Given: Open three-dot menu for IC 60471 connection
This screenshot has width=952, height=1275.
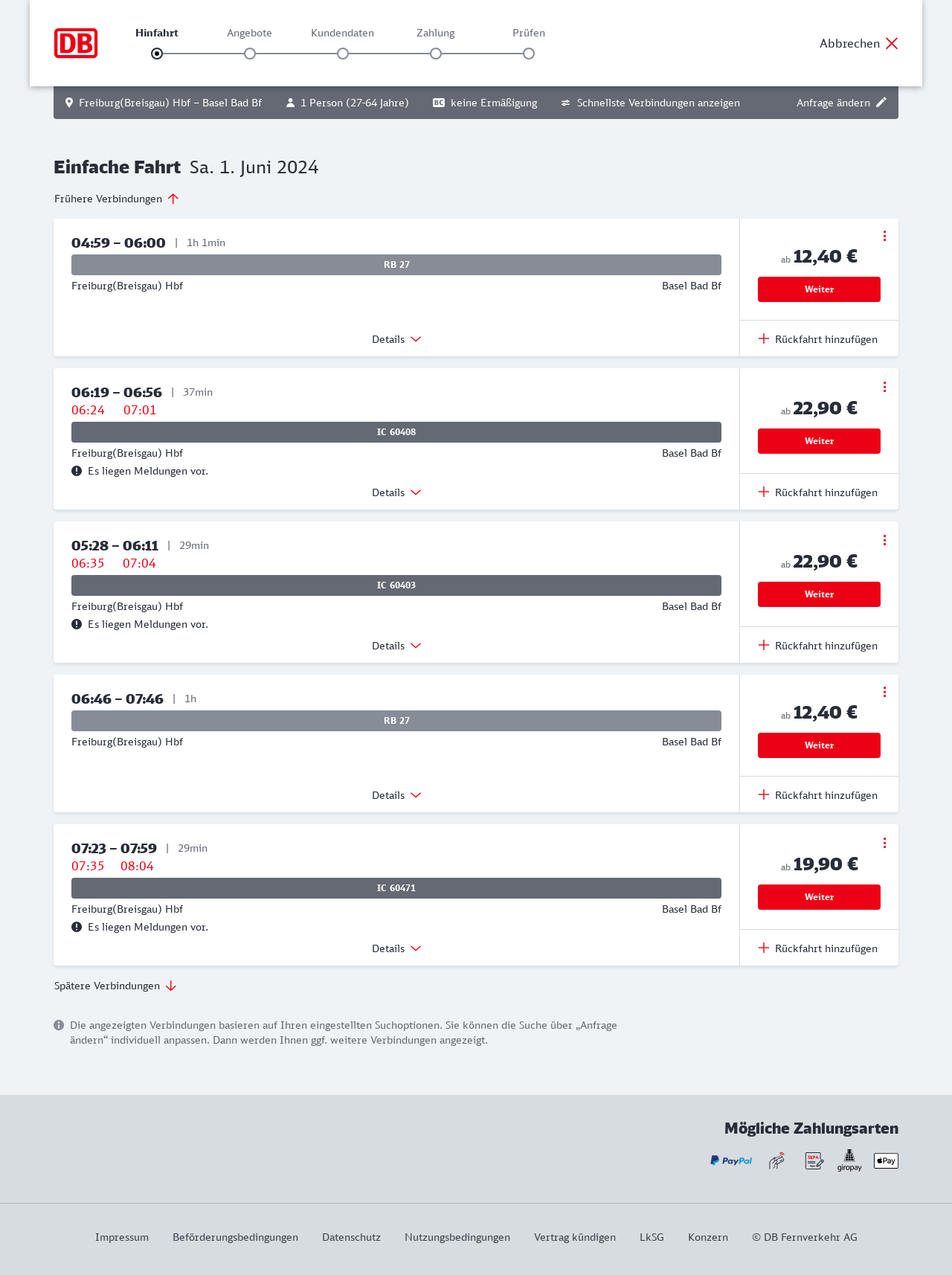Looking at the screenshot, I should (x=884, y=843).
